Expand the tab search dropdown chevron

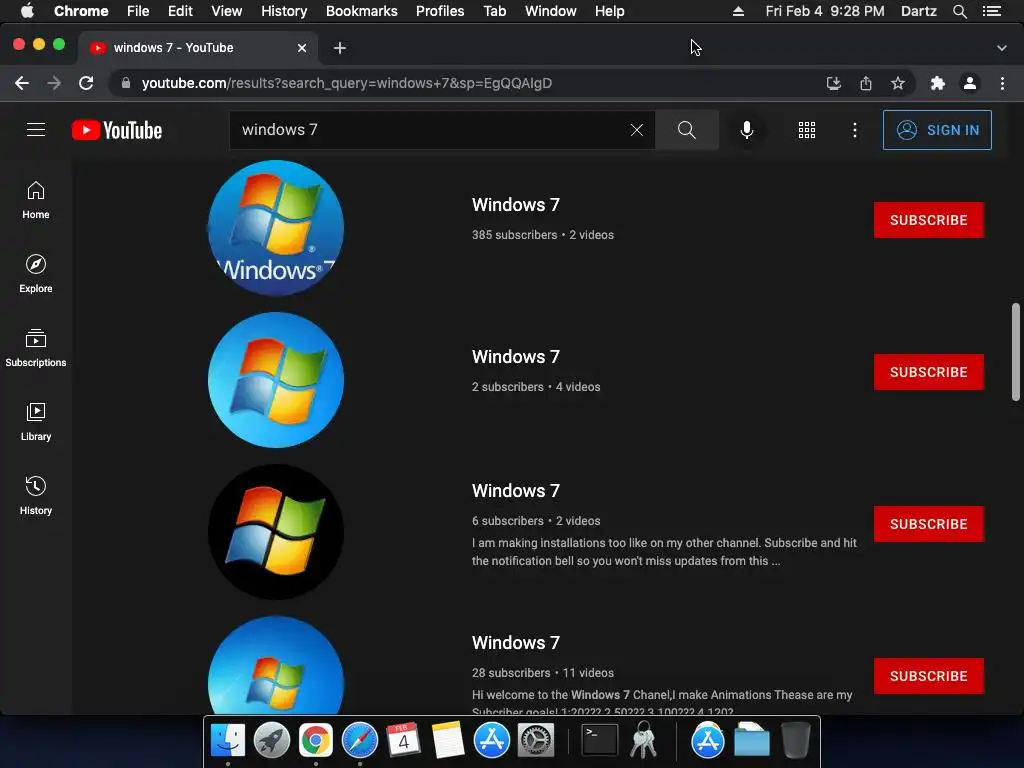(x=1002, y=48)
